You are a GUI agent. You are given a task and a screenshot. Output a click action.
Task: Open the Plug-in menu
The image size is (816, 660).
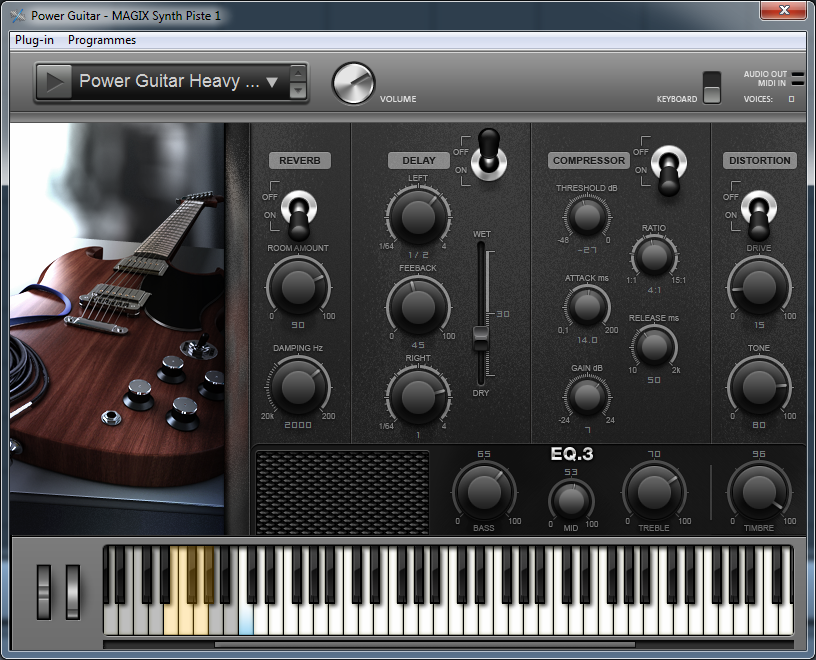click(33, 41)
